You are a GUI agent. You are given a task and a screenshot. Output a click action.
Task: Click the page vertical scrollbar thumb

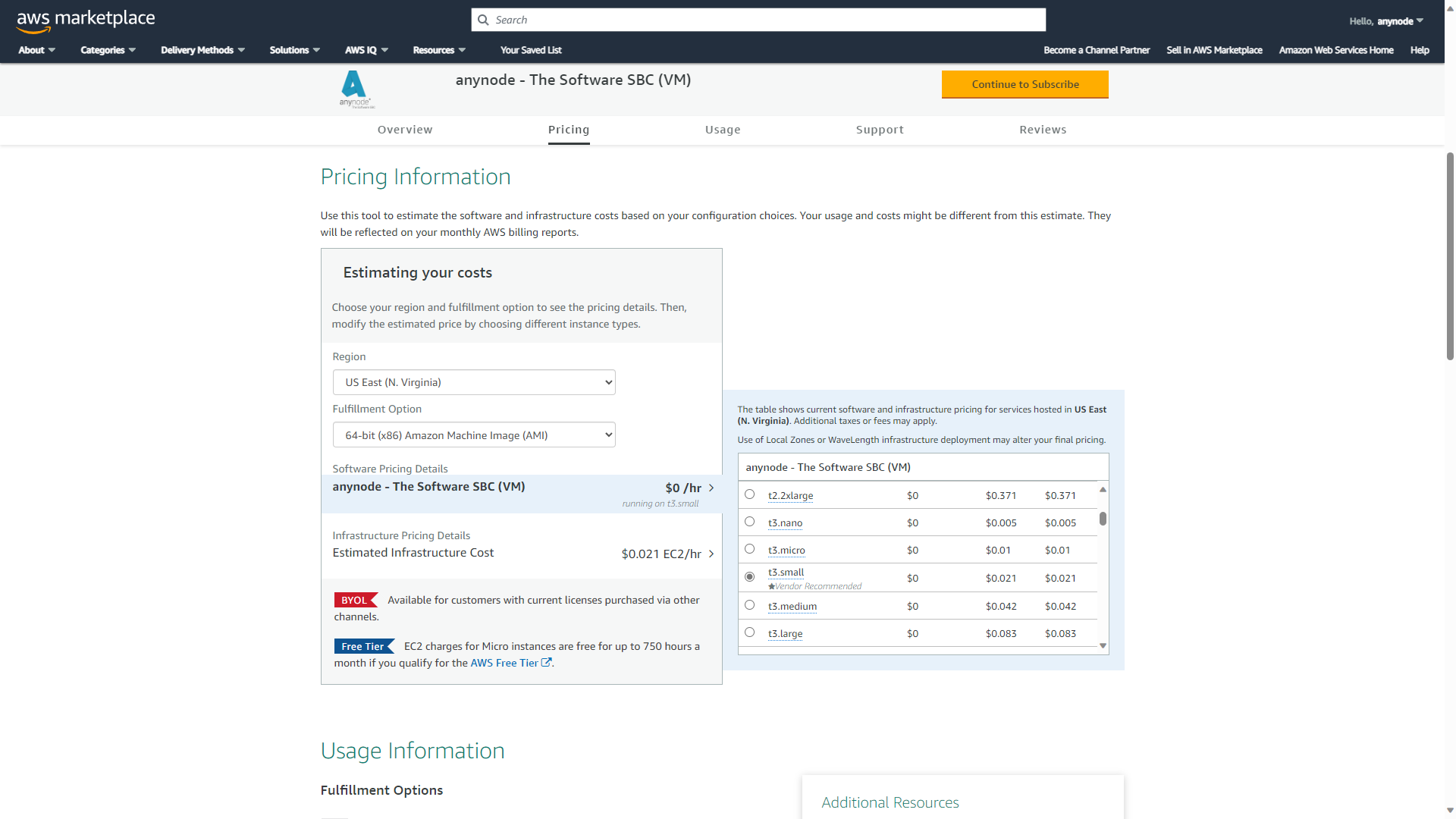click(x=1450, y=256)
